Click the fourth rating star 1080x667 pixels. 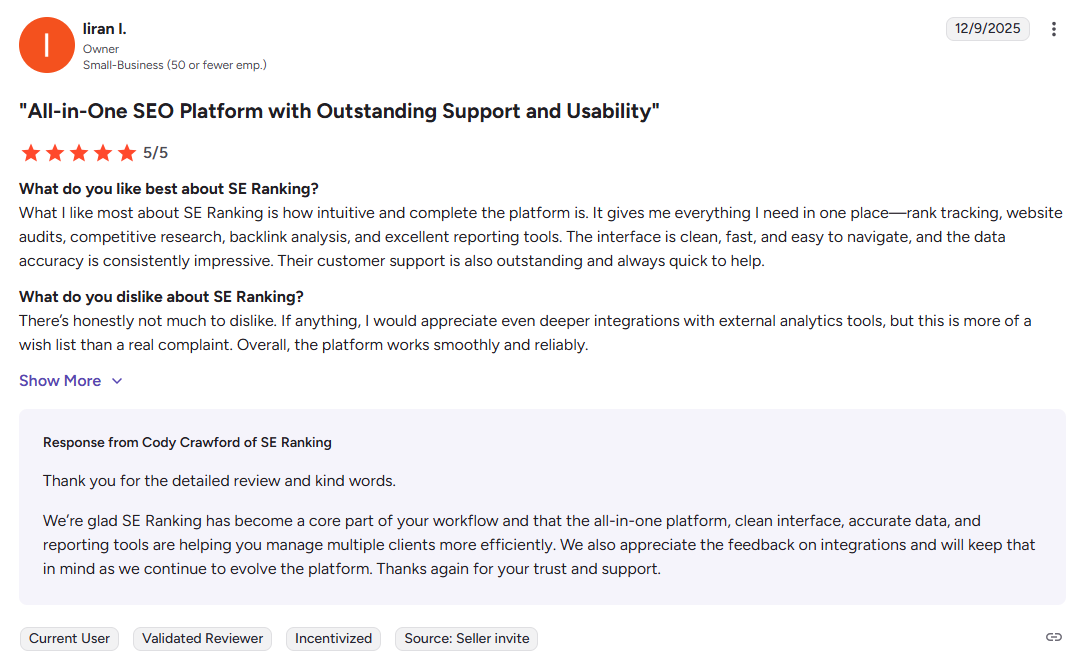tap(103, 153)
